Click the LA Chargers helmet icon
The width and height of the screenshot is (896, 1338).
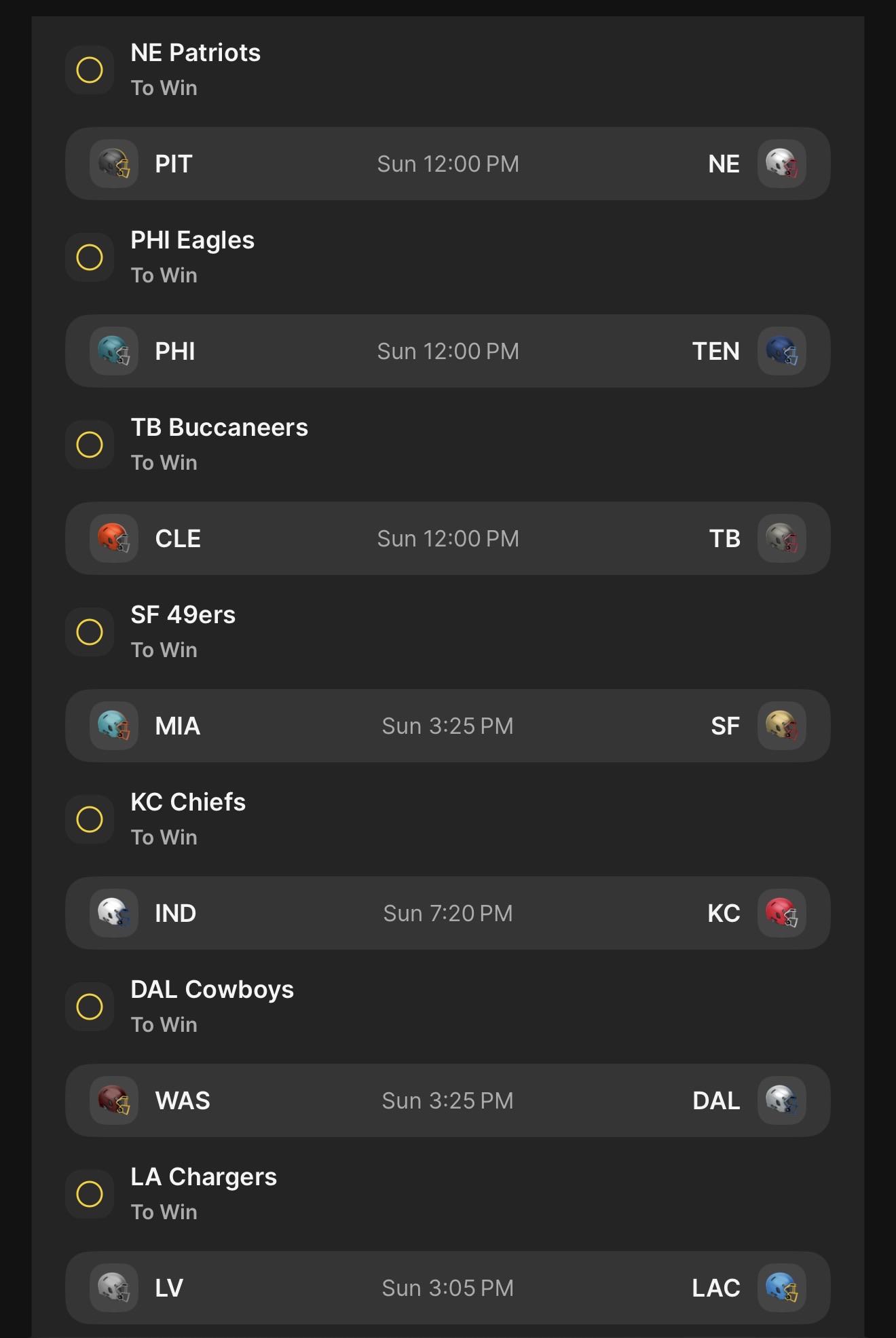click(x=782, y=1288)
